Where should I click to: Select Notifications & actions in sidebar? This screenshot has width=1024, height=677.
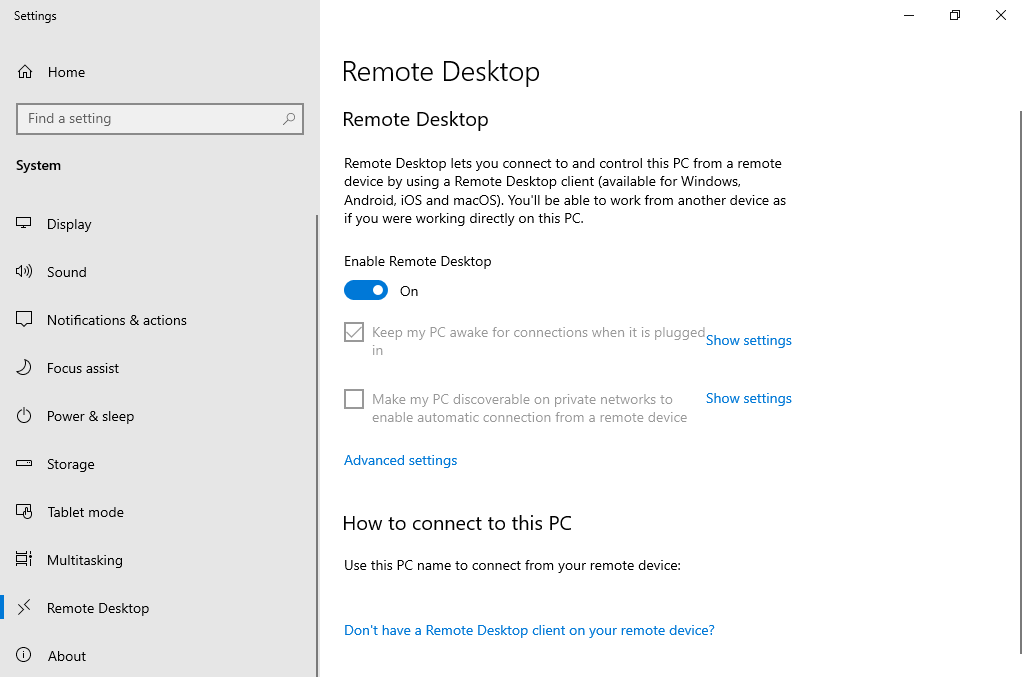pos(117,320)
